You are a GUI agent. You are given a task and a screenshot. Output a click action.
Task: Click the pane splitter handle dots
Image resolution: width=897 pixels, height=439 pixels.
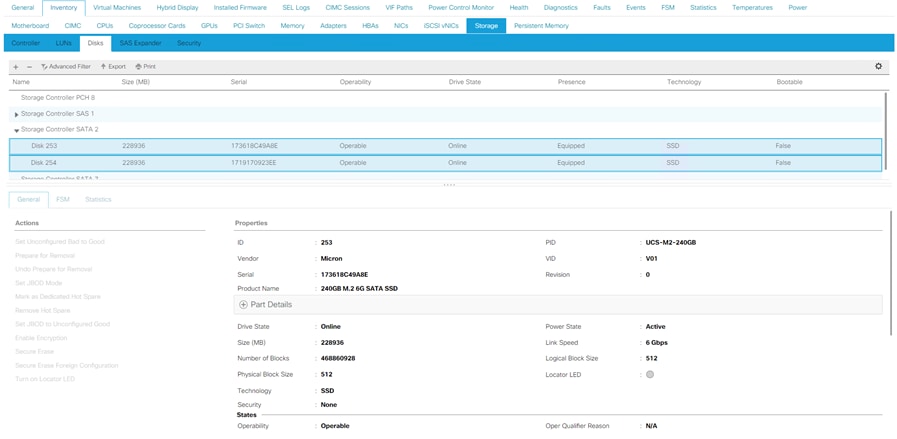pos(449,185)
